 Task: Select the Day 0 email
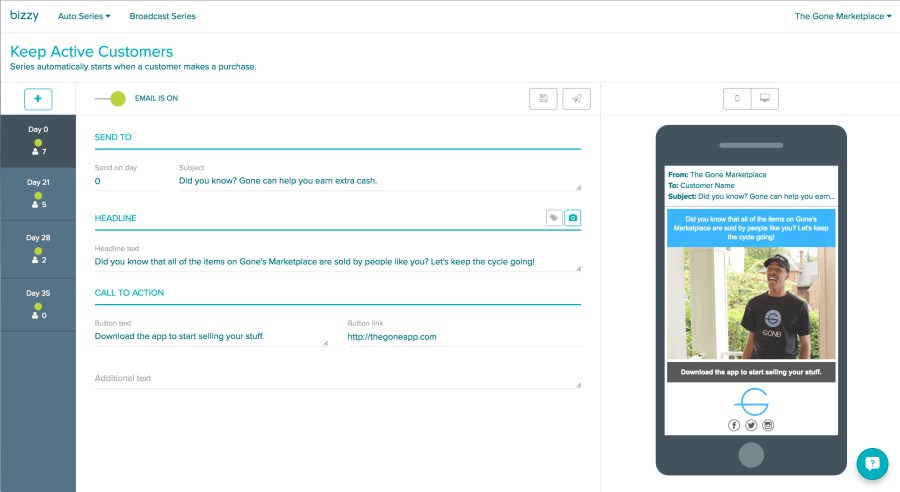[38, 141]
